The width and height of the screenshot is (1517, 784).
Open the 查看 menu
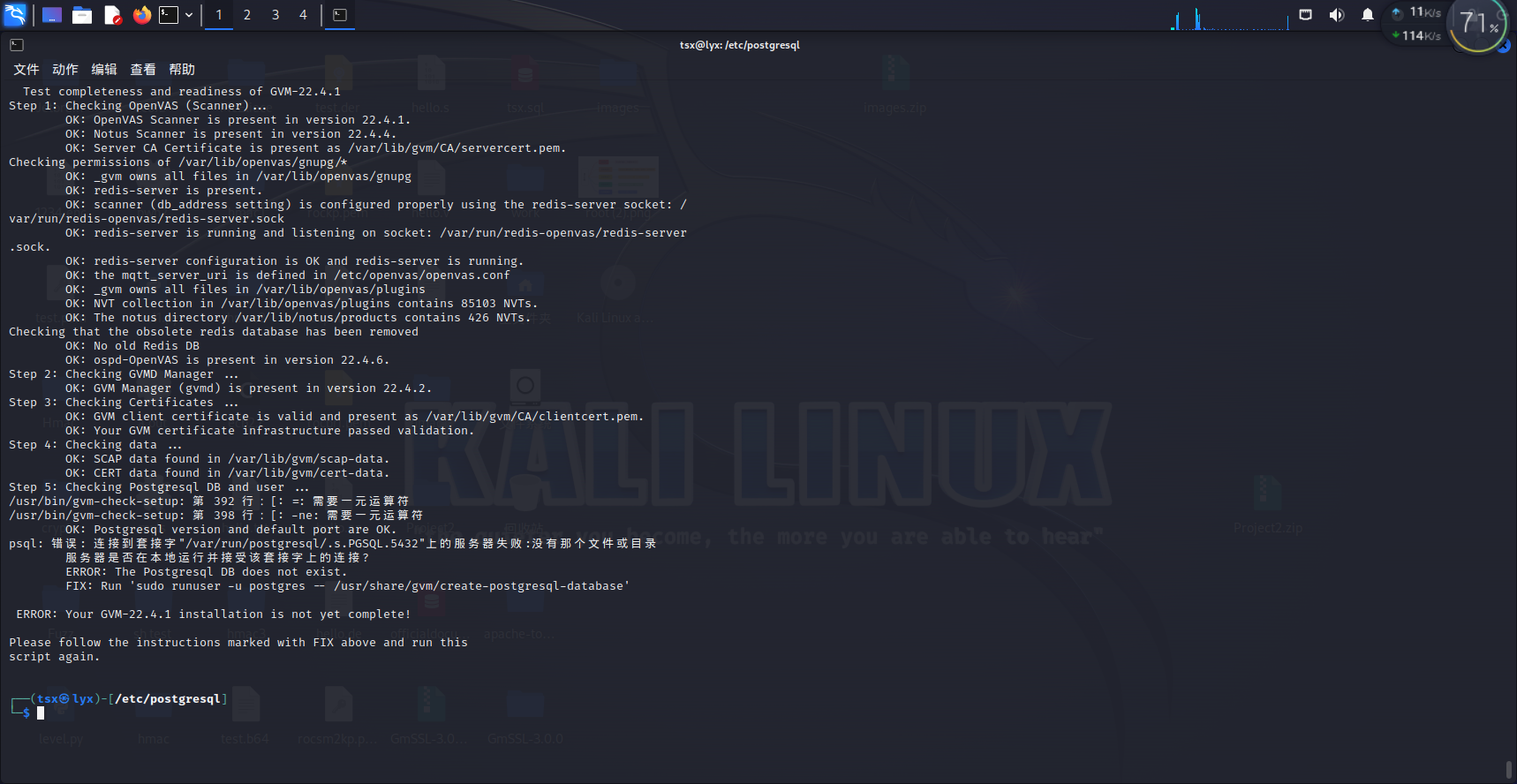click(x=143, y=70)
